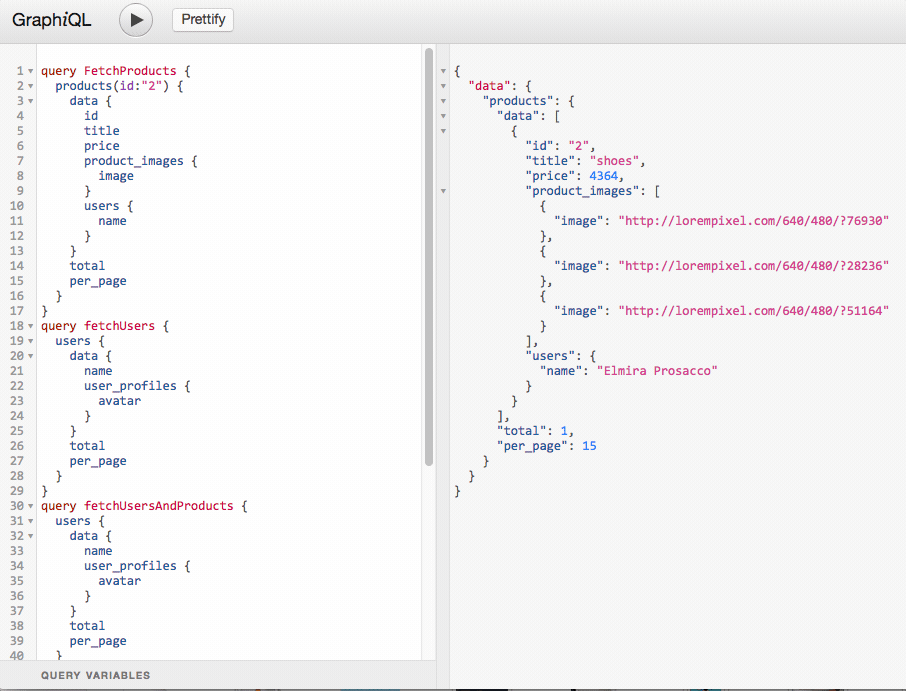
Task: Click the image field on line 8
Action: click(116, 176)
